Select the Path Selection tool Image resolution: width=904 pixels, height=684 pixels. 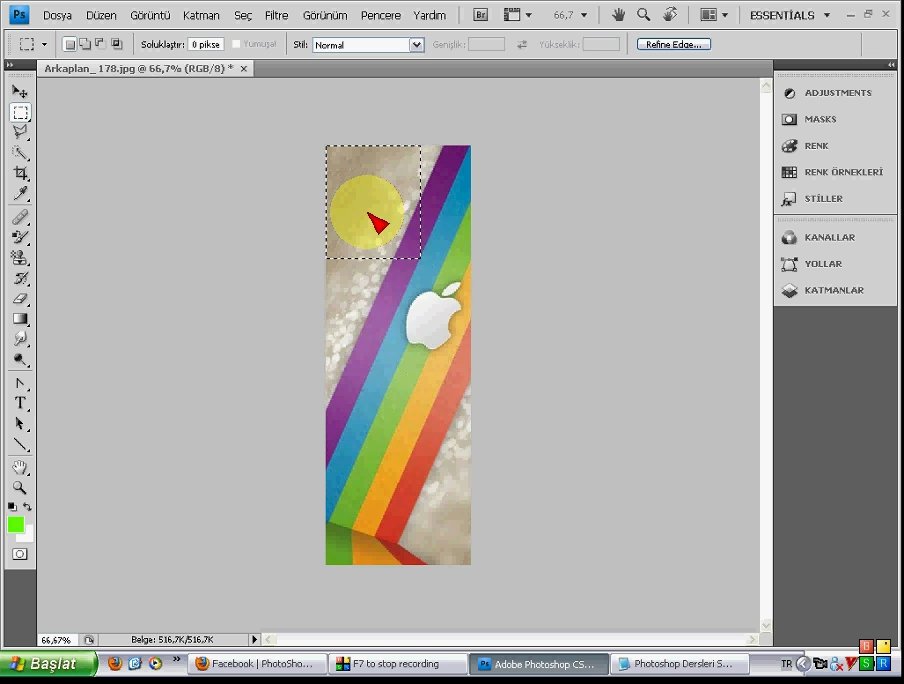coord(20,424)
